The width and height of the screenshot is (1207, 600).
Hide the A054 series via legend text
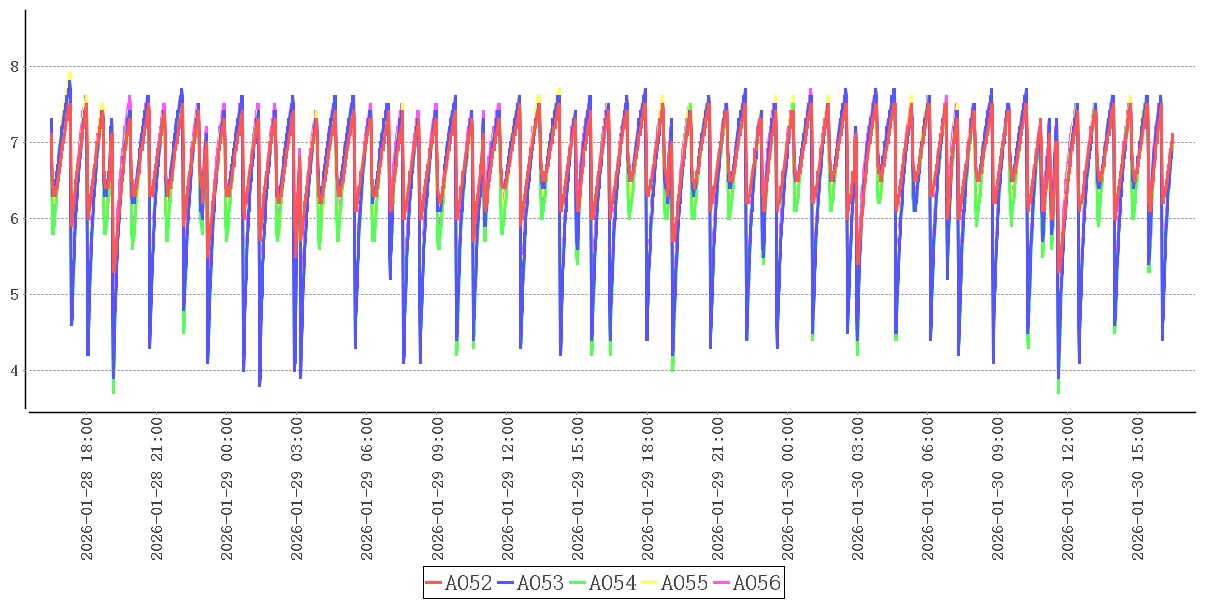pyautogui.click(x=613, y=583)
